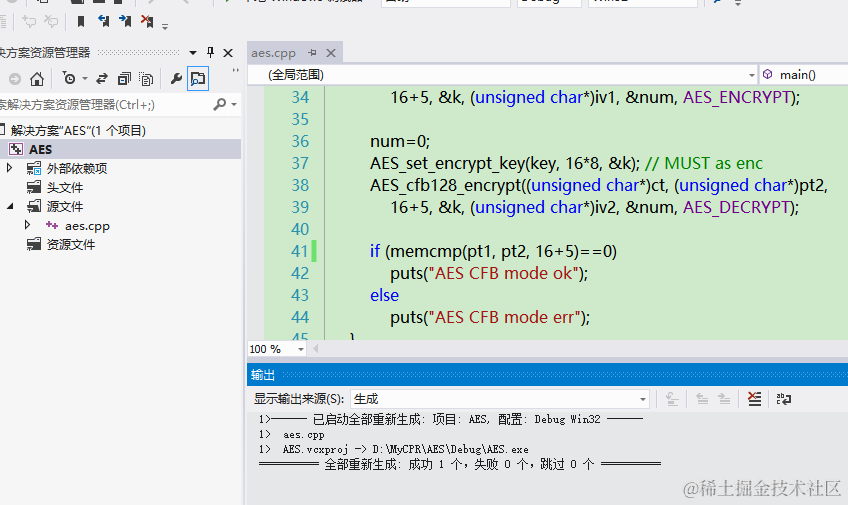Open pending changes filter icon
The width and height of the screenshot is (848, 505).
click(69, 78)
